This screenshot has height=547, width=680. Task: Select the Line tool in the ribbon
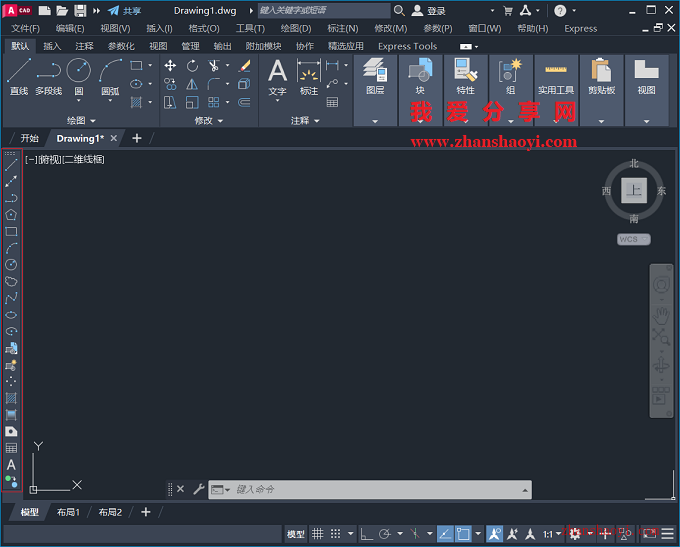[19, 76]
